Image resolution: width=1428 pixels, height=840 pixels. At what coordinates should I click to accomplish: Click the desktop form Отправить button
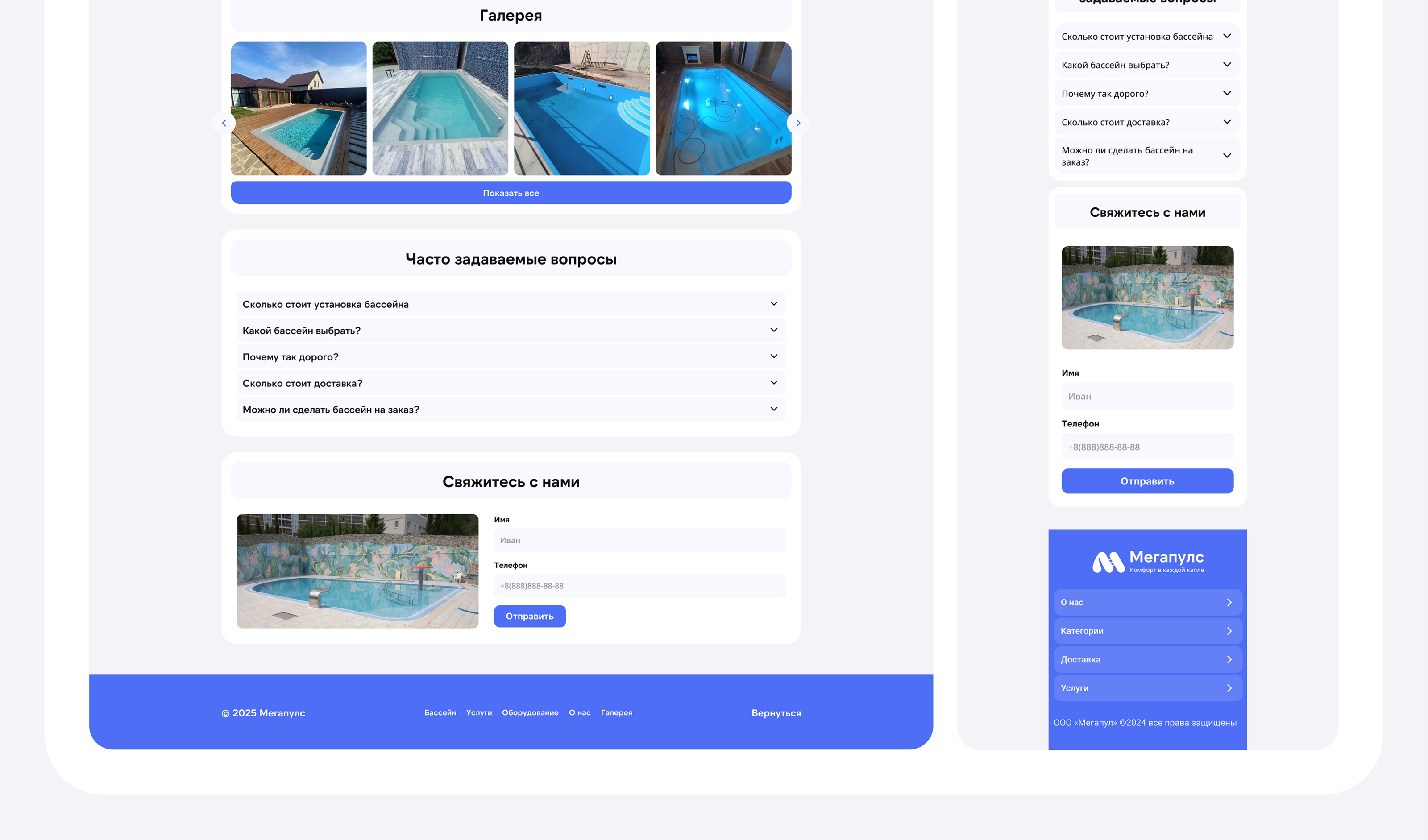pos(529,616)
